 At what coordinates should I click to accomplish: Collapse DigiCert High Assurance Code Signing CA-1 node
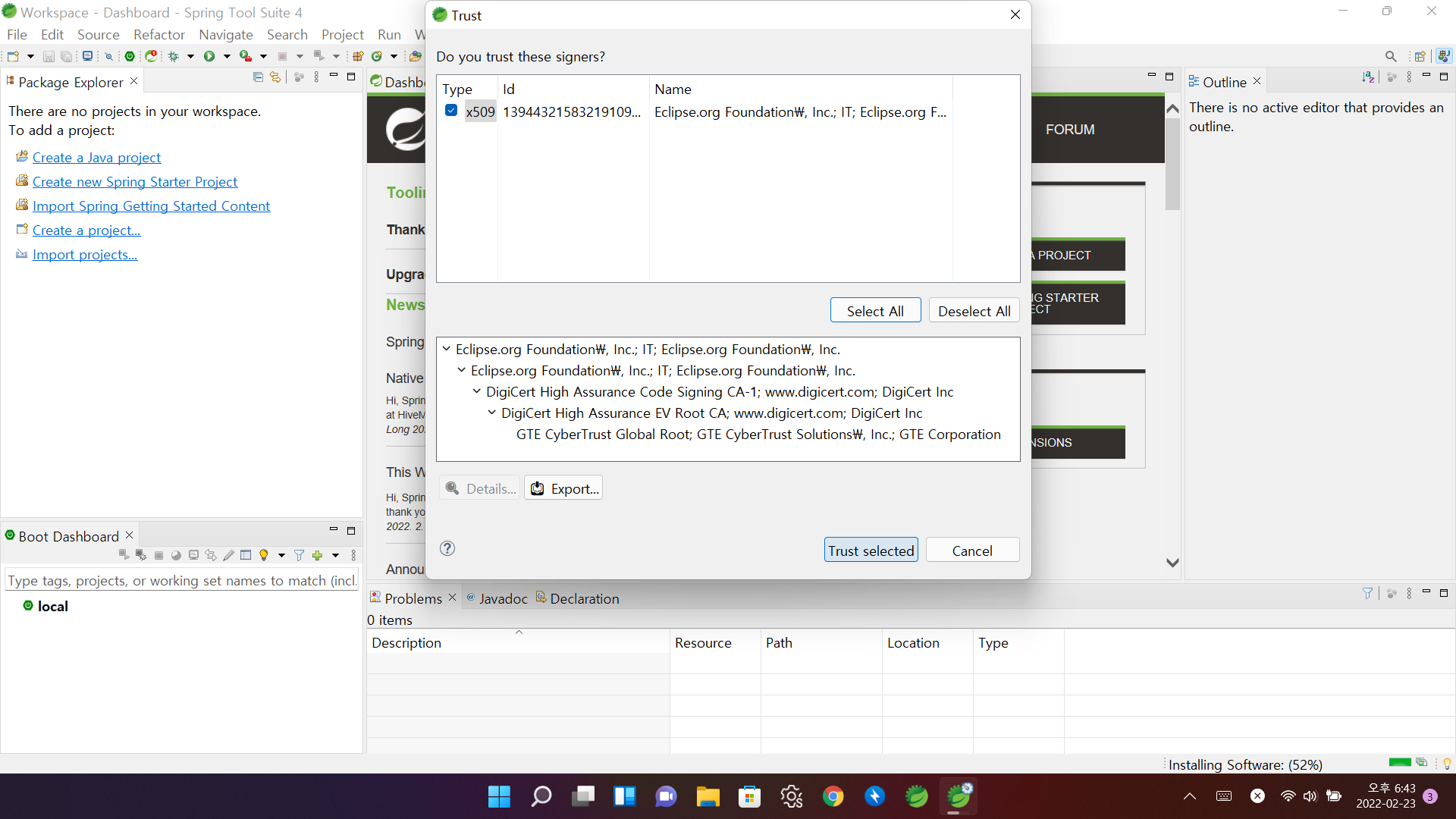476,391
